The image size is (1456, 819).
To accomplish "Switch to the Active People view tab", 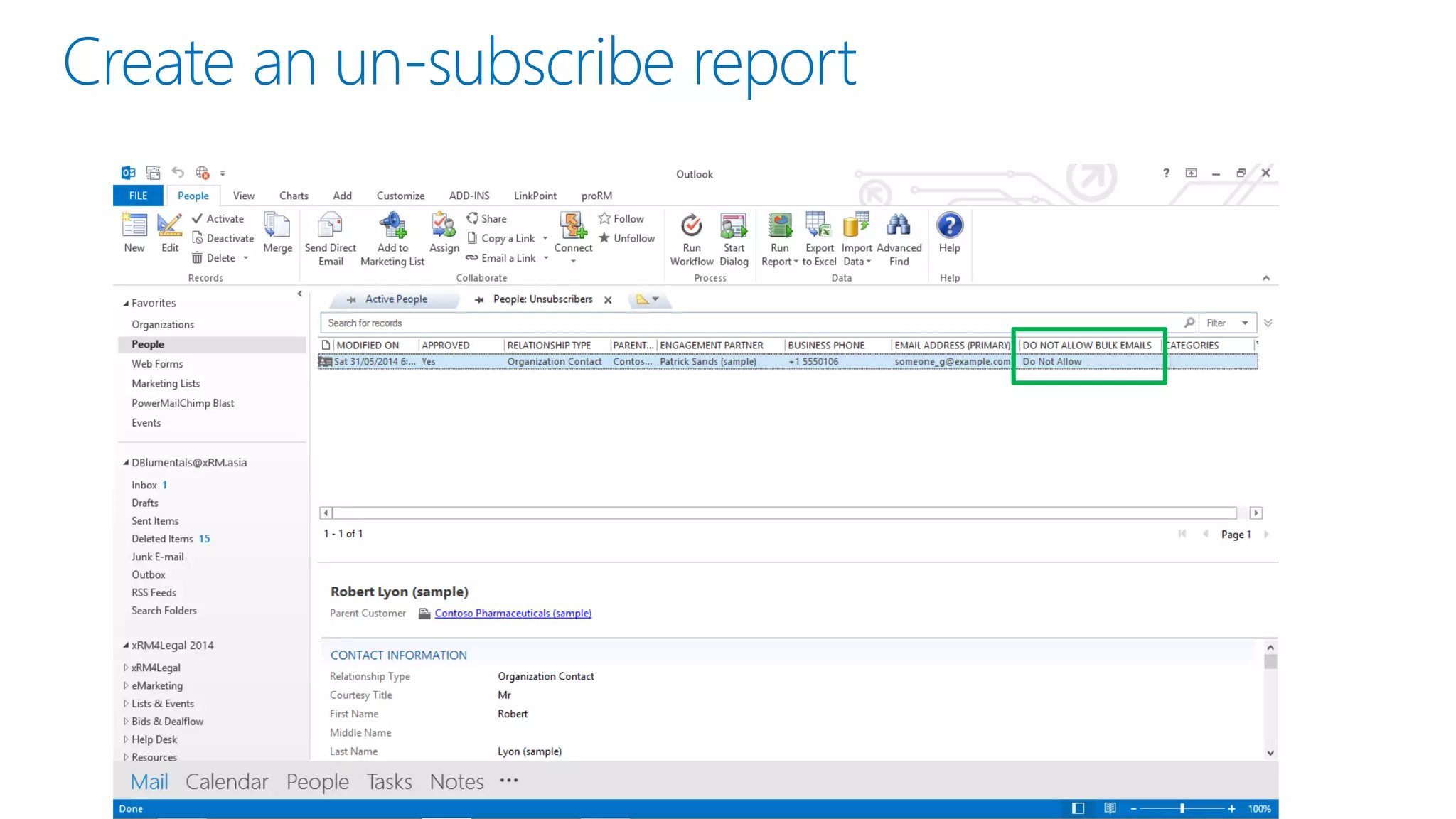I will pos(396,299).
